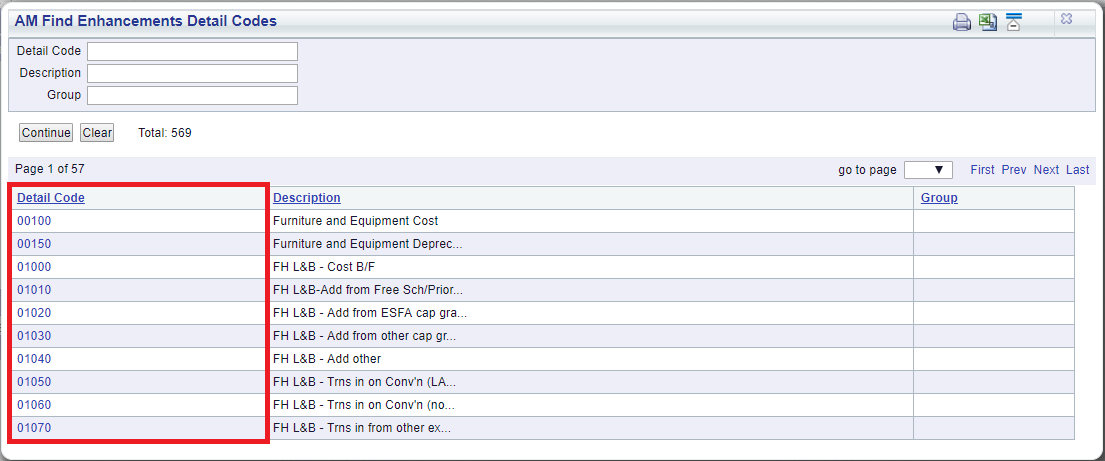Select detail code 01060
This screenshot has height=461, width=1105.
point(35,405)
